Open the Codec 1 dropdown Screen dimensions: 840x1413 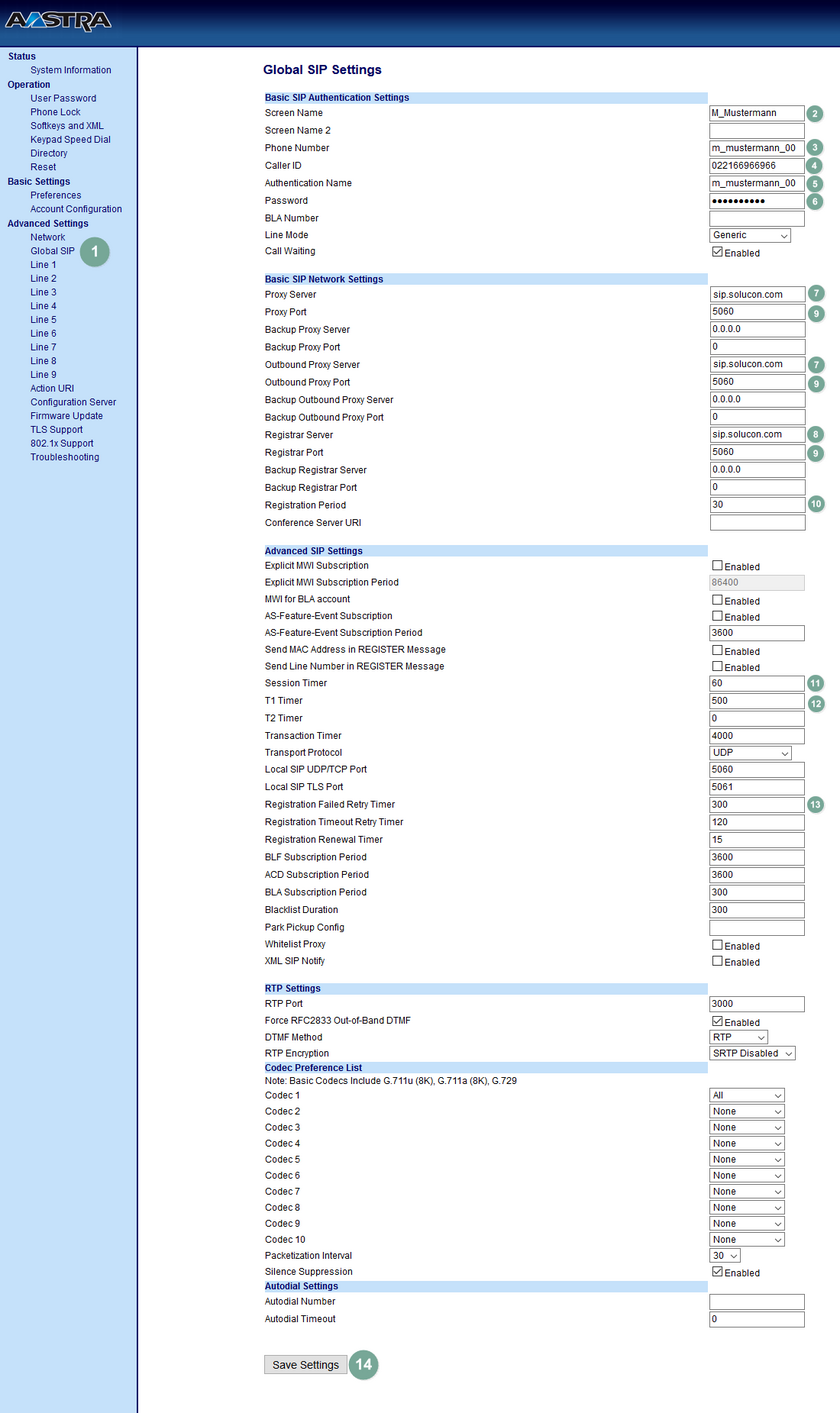pos(746,1094)
